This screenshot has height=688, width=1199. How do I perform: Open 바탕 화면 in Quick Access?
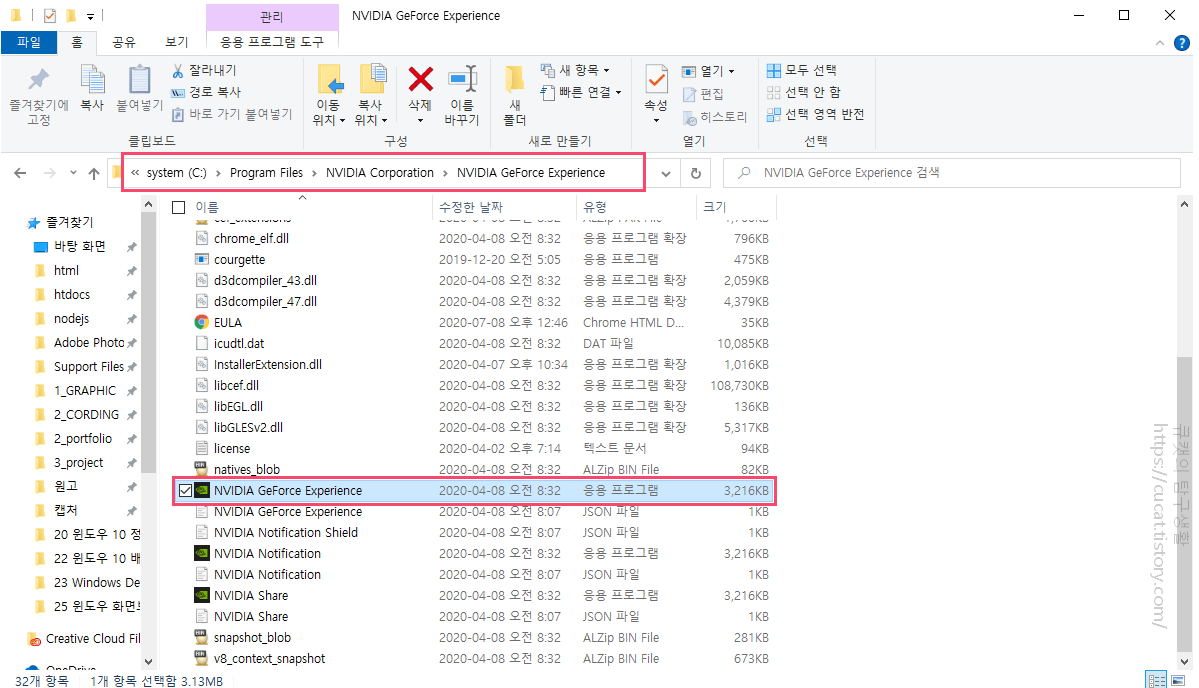[x=80, y=246]
